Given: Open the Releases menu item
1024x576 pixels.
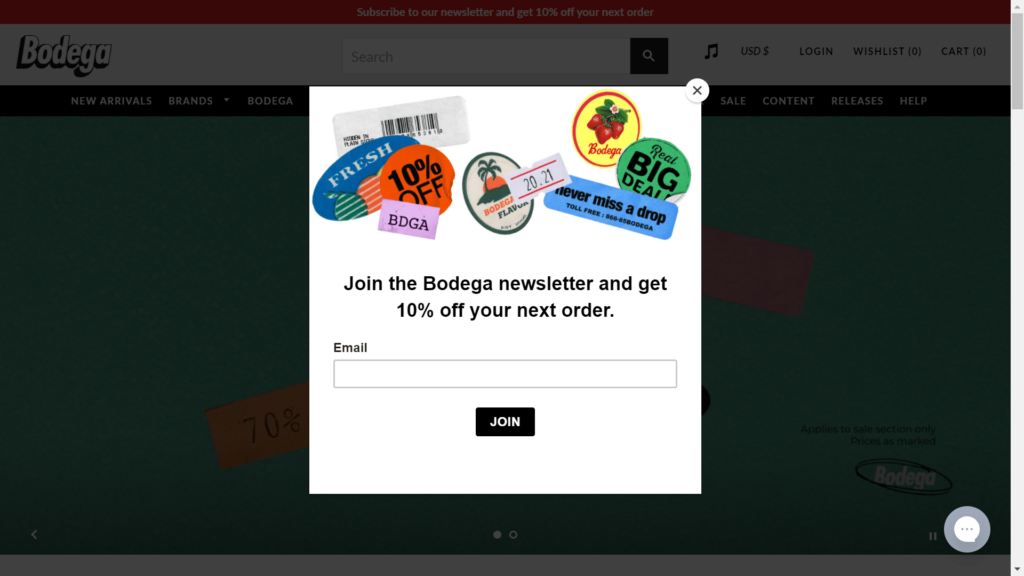Looking at the screenshot, I should [857, 101].
